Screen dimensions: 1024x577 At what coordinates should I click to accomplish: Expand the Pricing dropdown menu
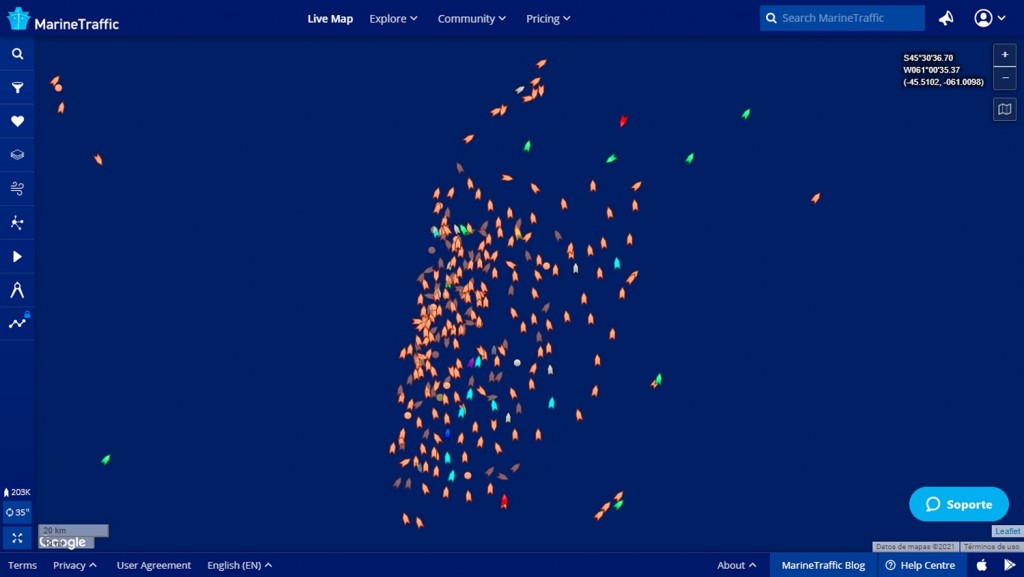coord(548,18)
